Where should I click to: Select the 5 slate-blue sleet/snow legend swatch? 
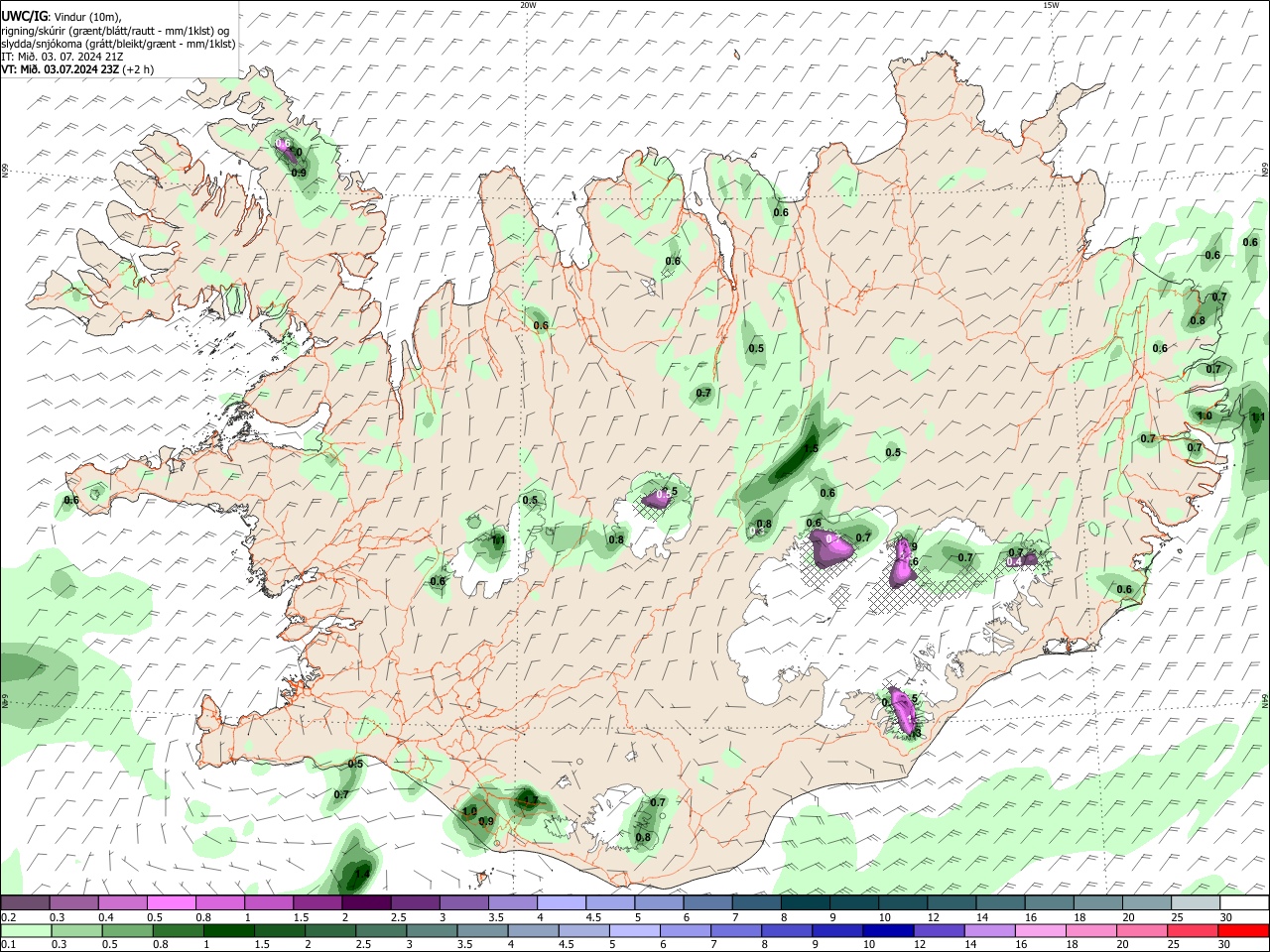point(658,902)
